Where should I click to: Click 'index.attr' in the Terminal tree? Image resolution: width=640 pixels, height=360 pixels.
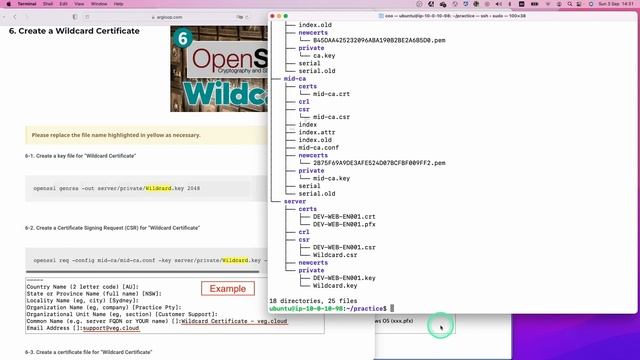point(317,132)
